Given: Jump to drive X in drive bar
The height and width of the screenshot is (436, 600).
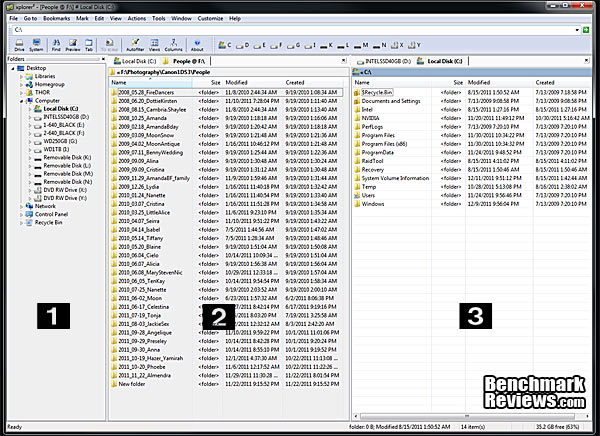Looking at the screenshot, I should click(397, 45).
